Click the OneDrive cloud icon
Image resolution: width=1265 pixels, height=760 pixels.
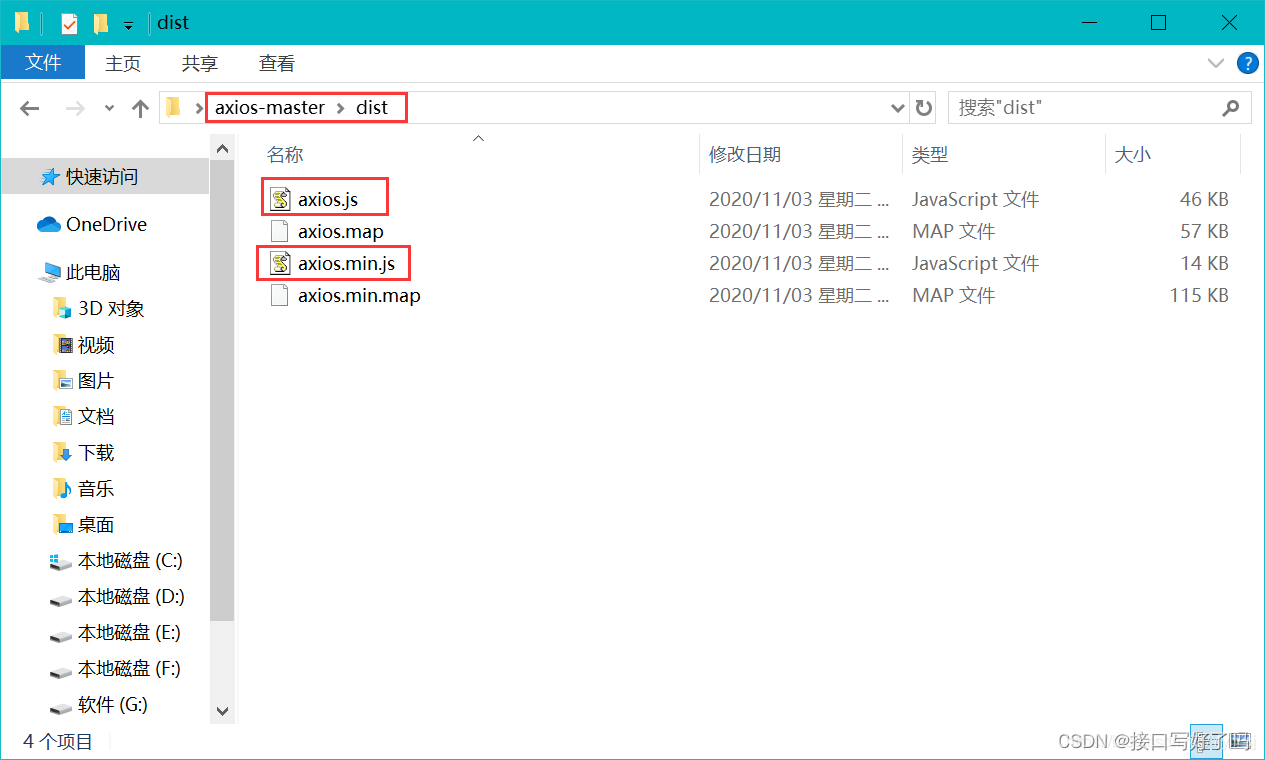tap(49, 224)
